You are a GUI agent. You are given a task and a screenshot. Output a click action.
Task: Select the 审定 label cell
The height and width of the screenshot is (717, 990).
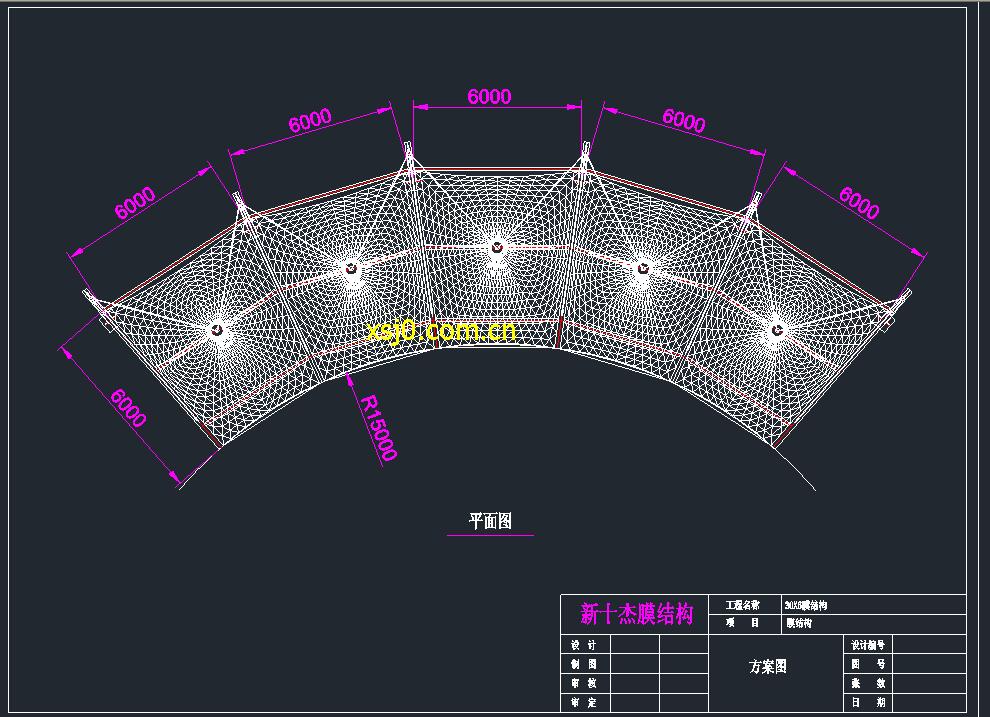click(x=584, y=702)
